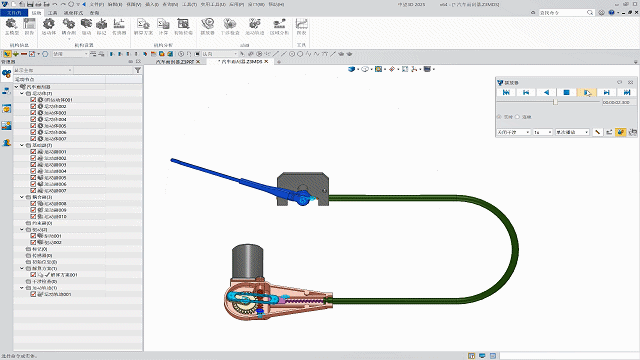Click the blue help icon at top right
The image size is (640, 360).
(611, 13)
